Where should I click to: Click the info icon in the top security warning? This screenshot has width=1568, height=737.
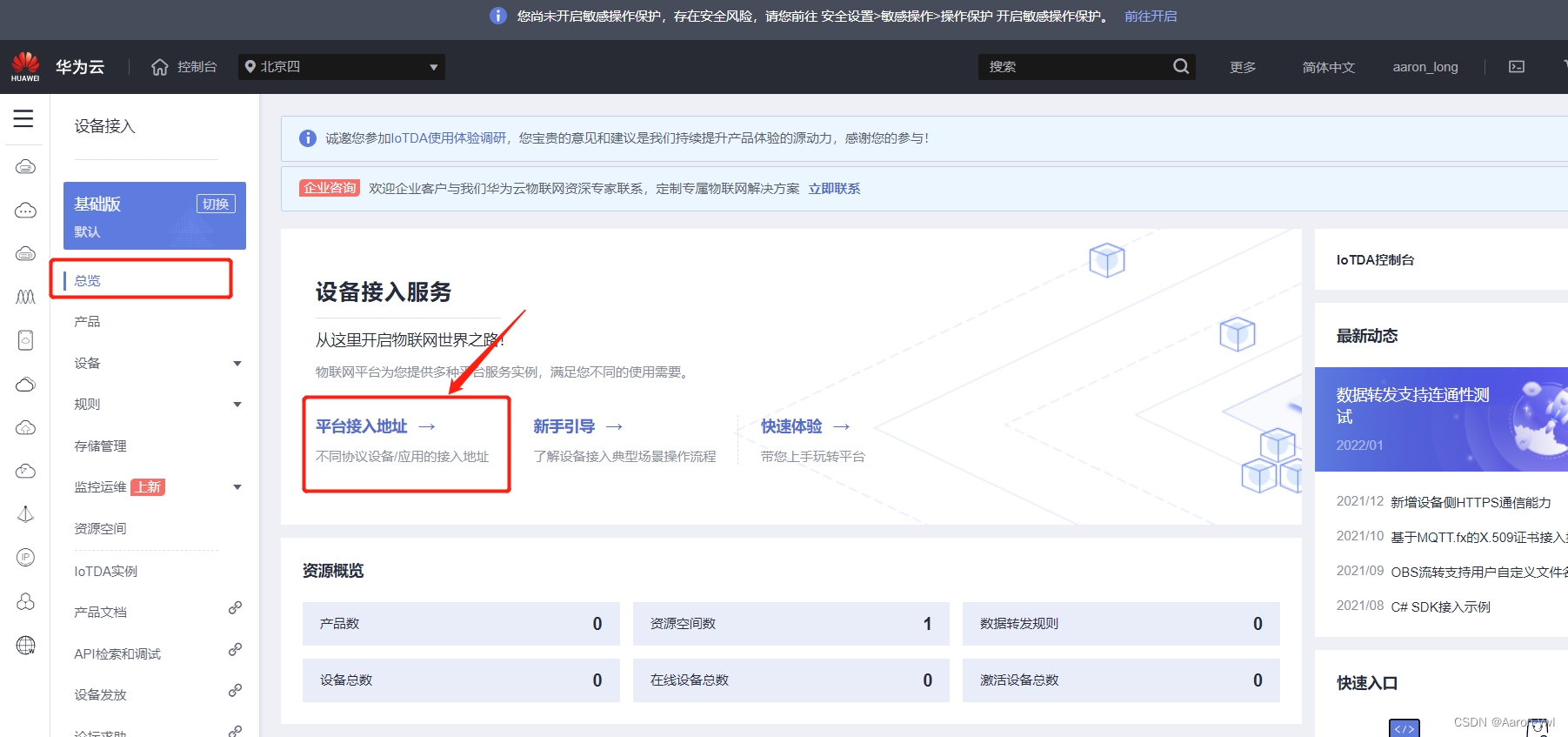(x=497, y=16)
